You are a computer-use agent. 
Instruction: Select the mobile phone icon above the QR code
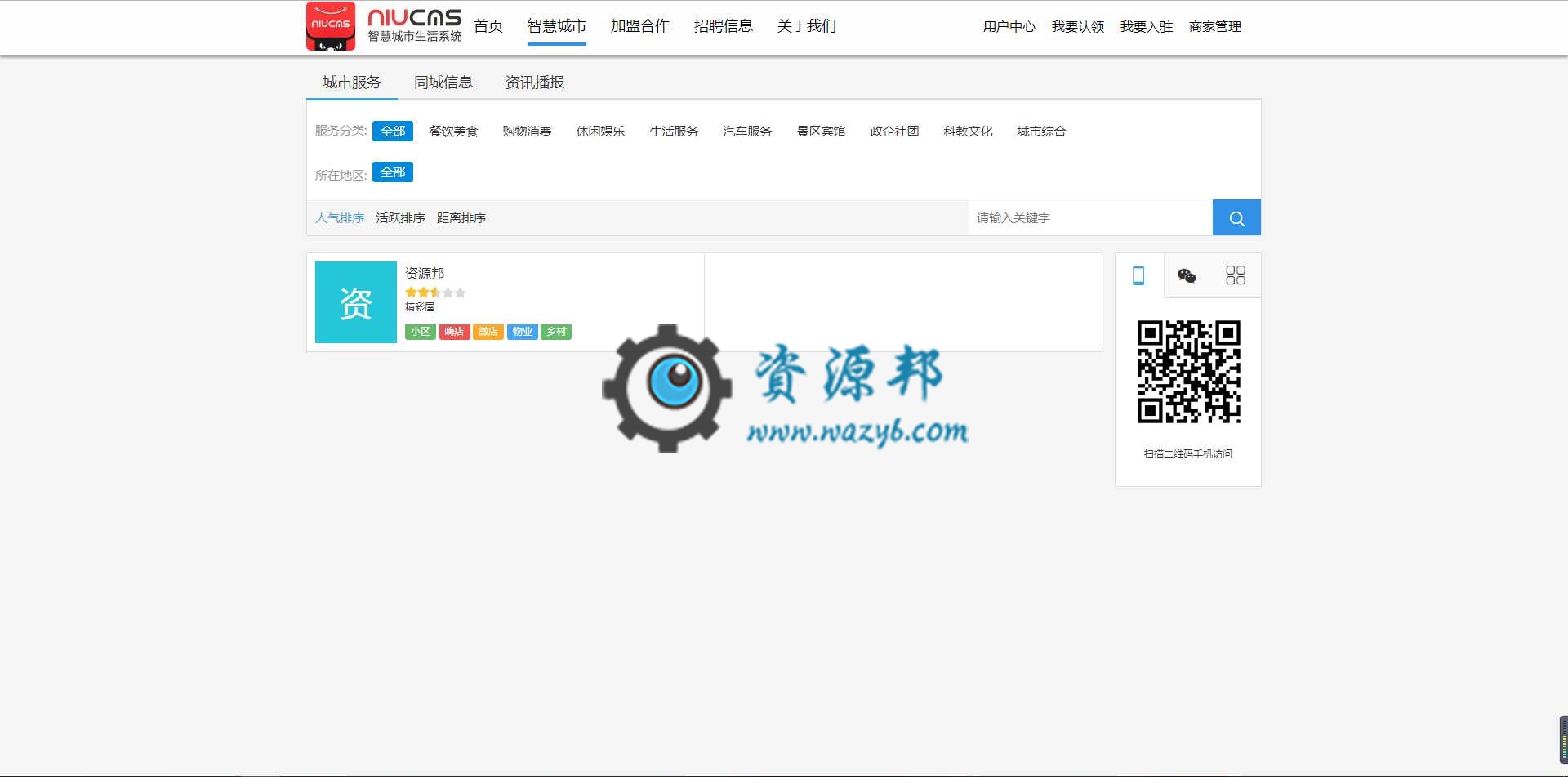point(1139,275)
